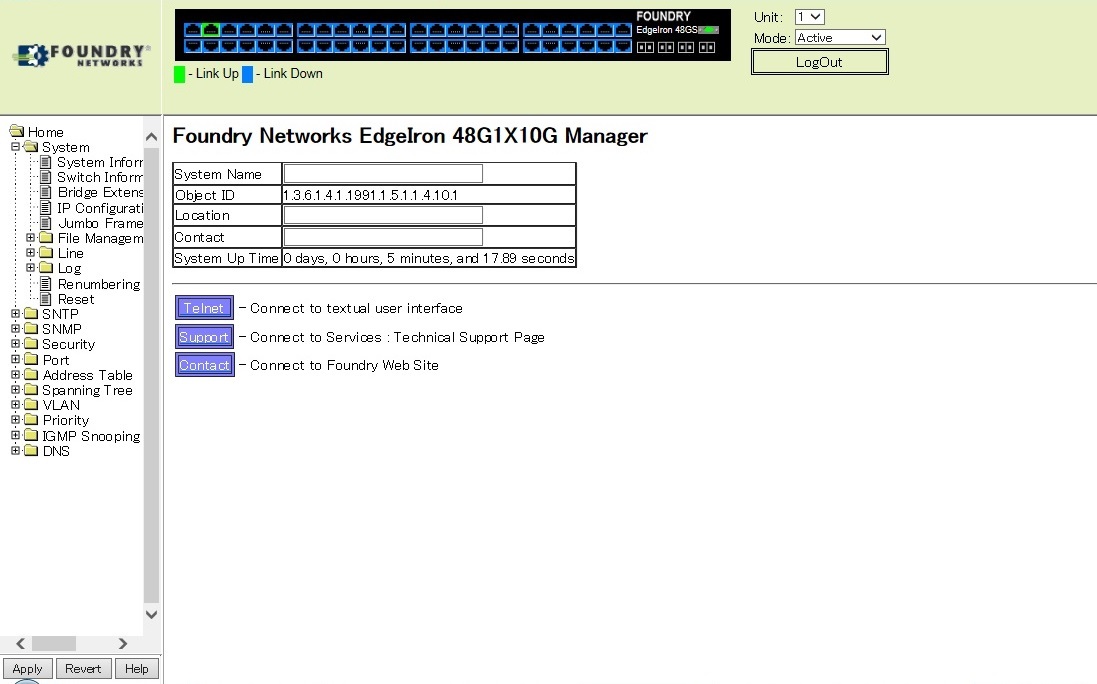Open the Renumbering page label
This screenshot has height=684, width=1097.
pyautogui.click(x=99, y=284)
